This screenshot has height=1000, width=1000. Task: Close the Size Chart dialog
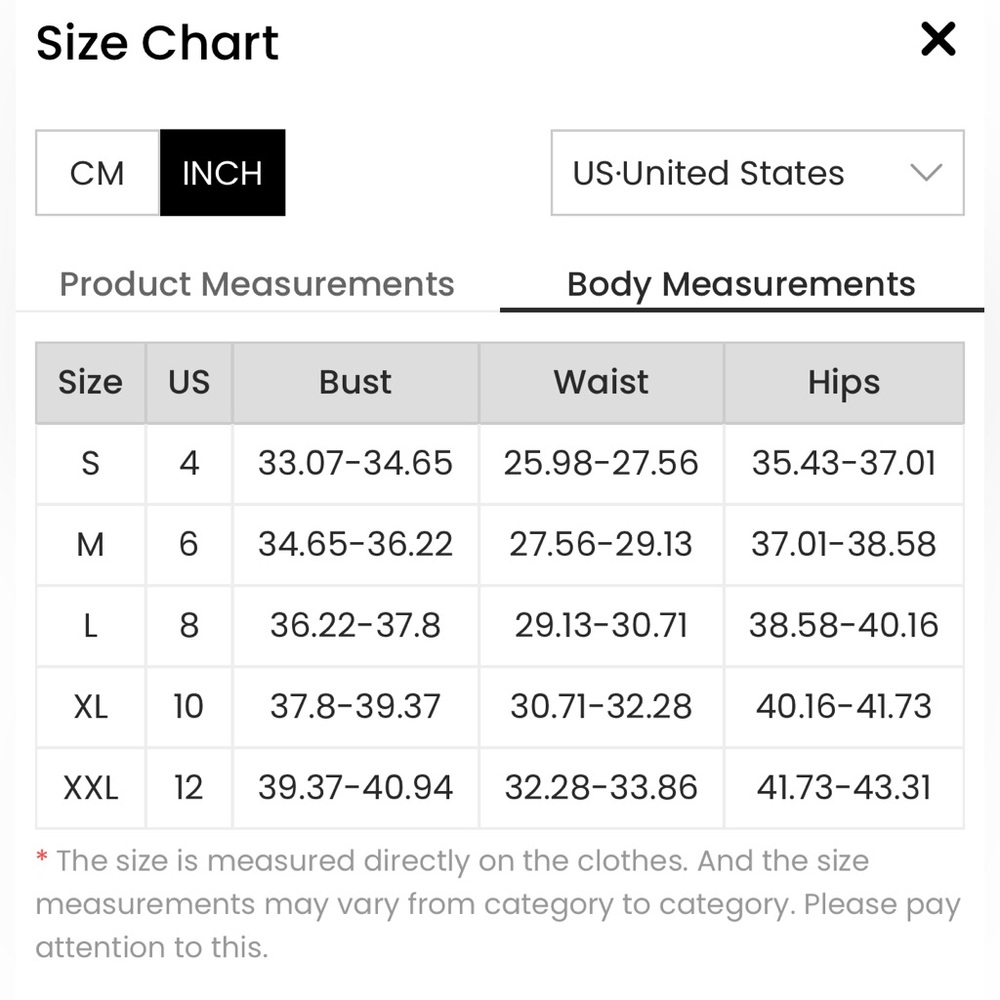(938, 40)
